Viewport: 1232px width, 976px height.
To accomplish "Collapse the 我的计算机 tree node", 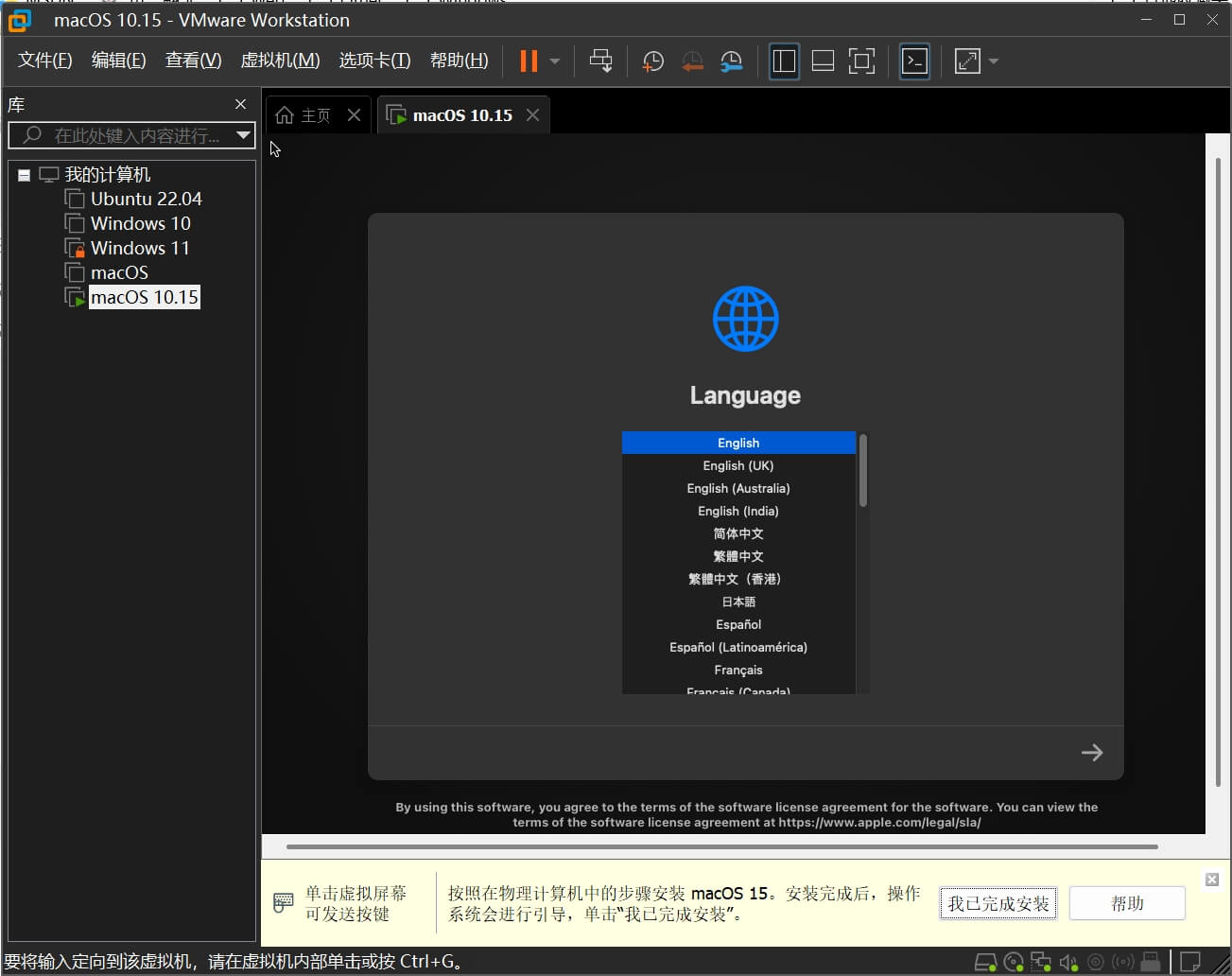I will point(25,175).
